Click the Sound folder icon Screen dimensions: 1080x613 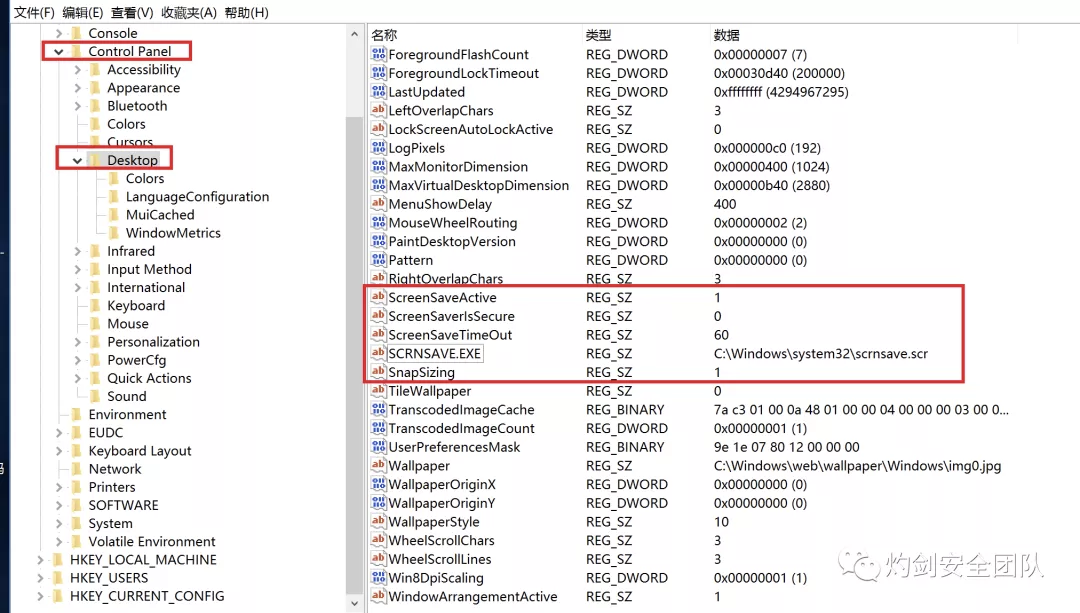[95, 396]
